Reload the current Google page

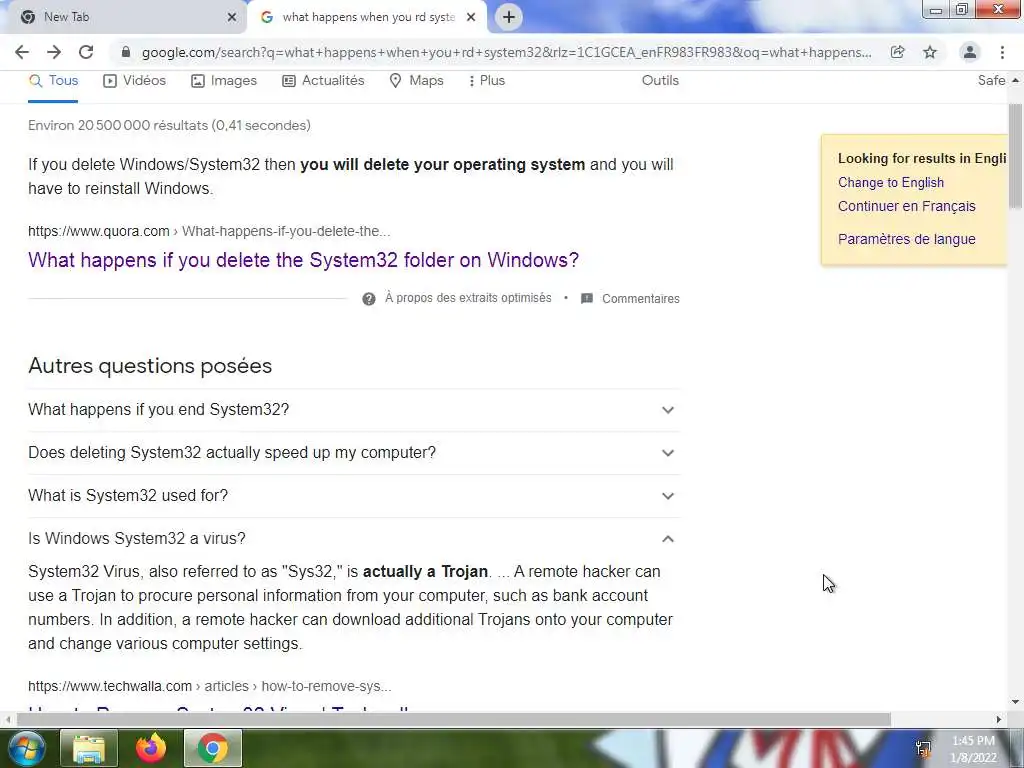click(x=86, y=52)
